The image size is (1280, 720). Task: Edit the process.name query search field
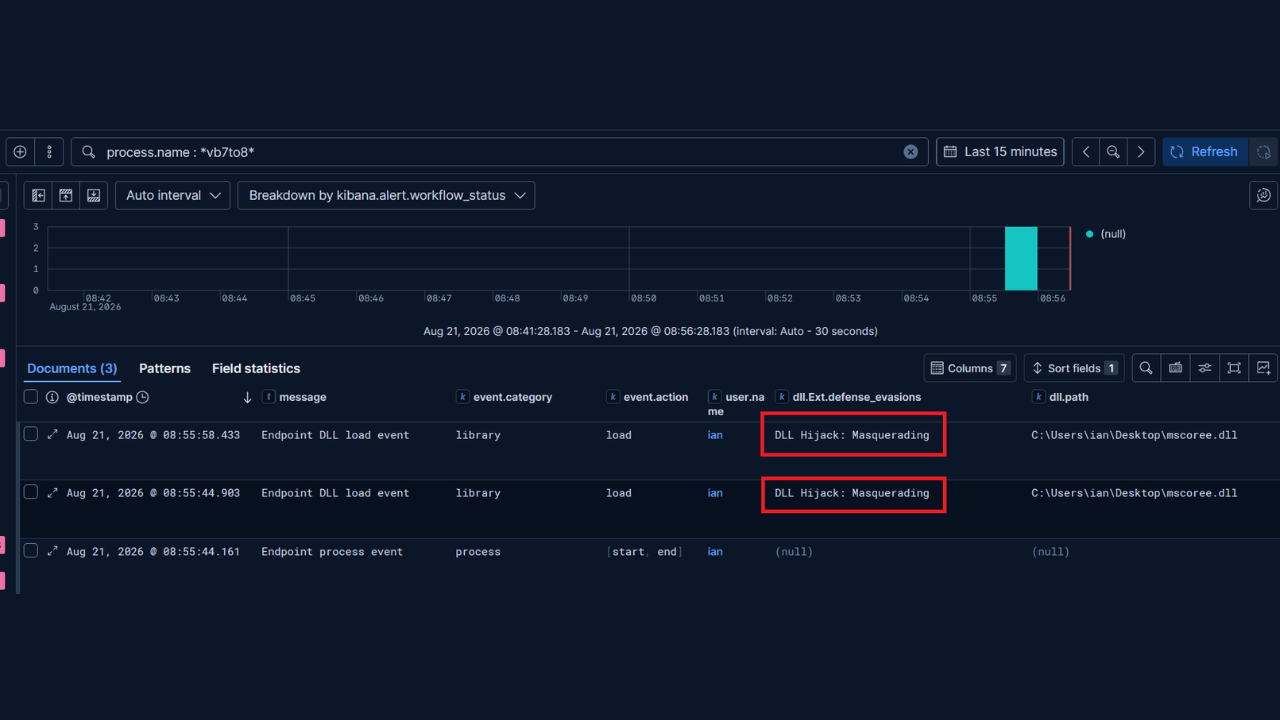click(x=499, y=152)
